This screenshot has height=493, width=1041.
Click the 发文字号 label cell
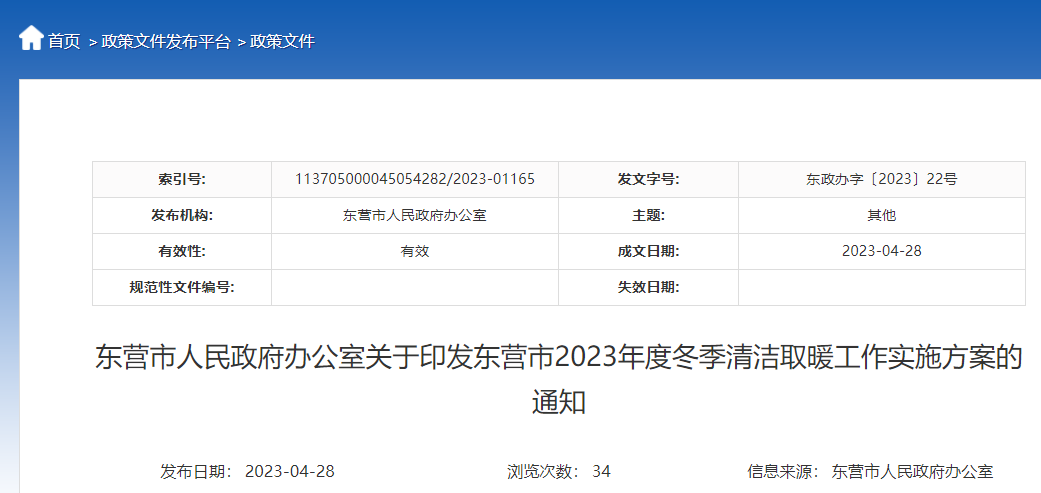point(648,180)
